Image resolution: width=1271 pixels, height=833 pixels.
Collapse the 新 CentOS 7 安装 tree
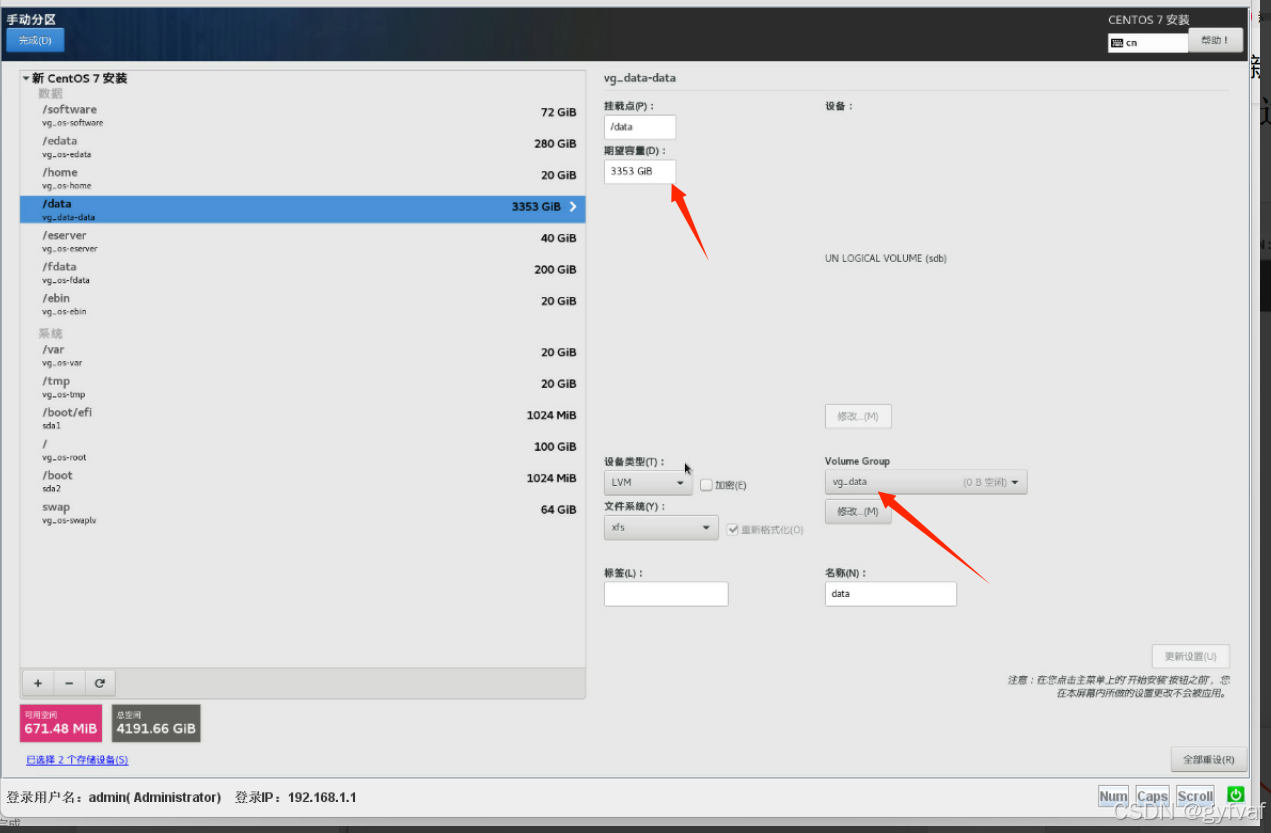[27, 78]
